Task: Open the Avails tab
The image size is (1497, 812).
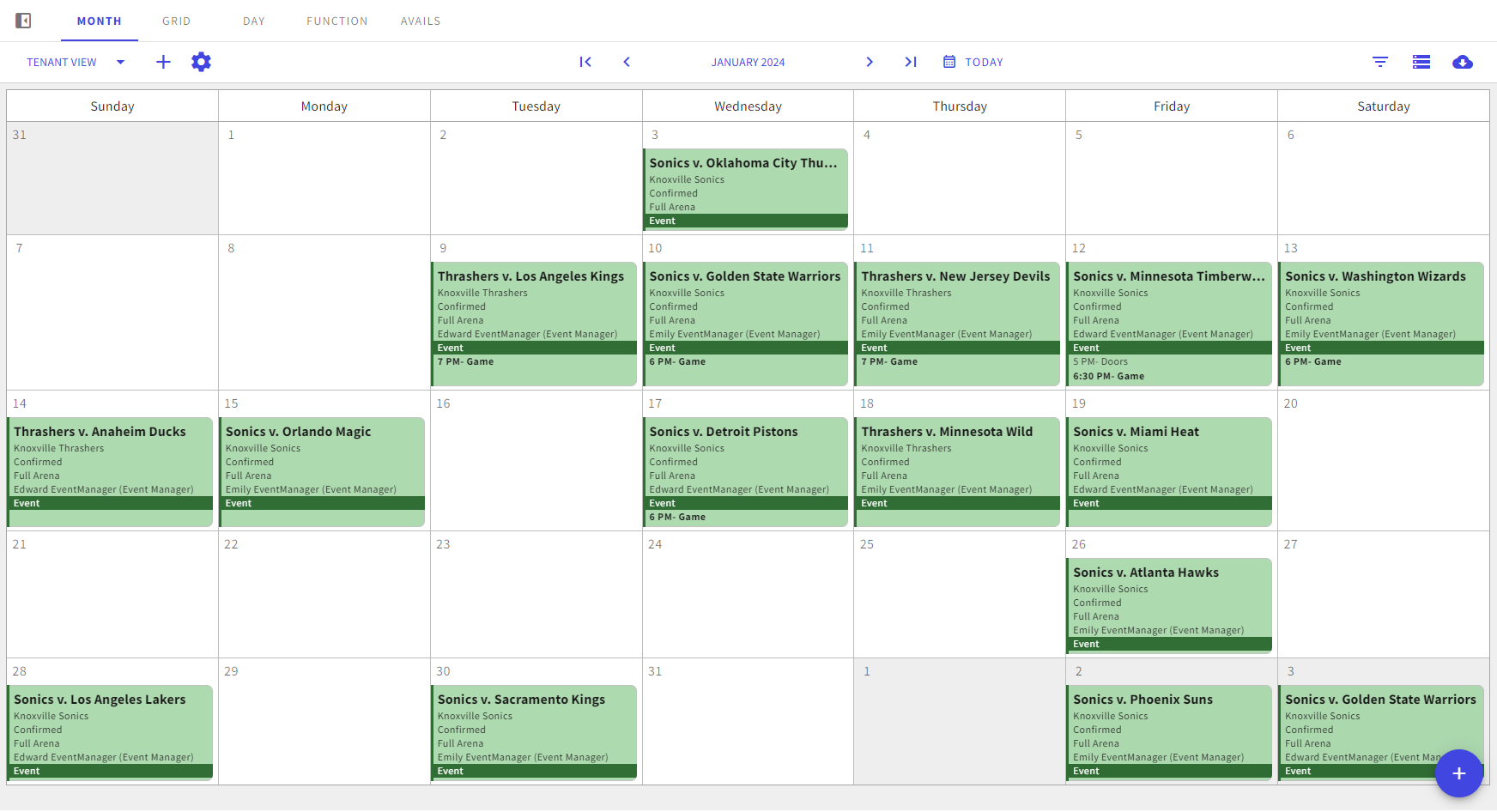Action: (421, 21)
